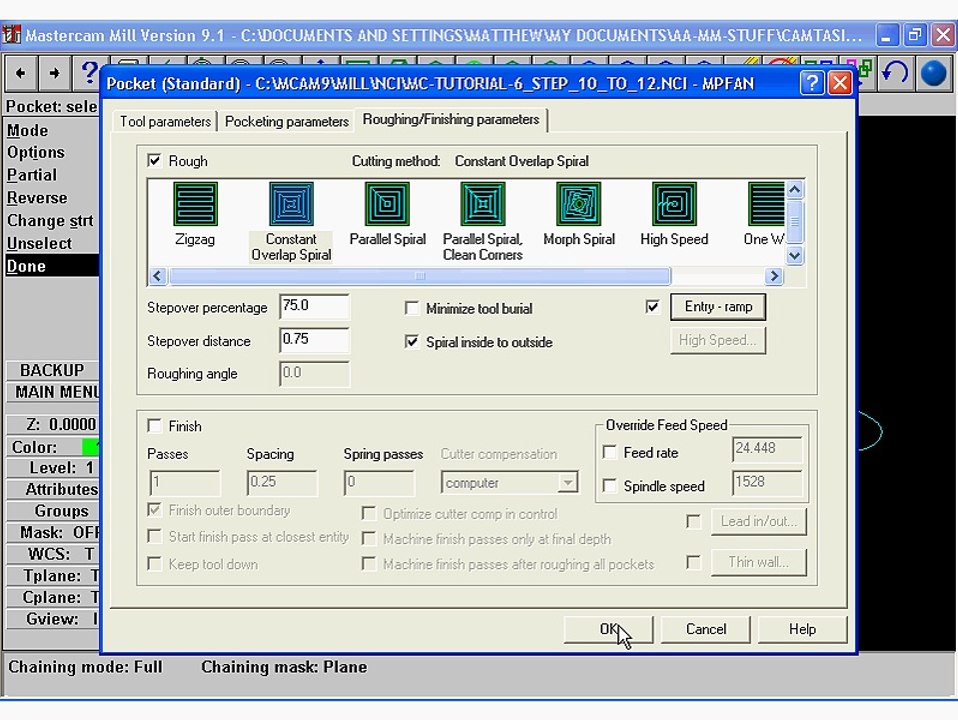This screenshot has height=720, width=958.
Task: Click the Mastercam title bar application icon
Action: pyautogui.click(x=11, y=35)
